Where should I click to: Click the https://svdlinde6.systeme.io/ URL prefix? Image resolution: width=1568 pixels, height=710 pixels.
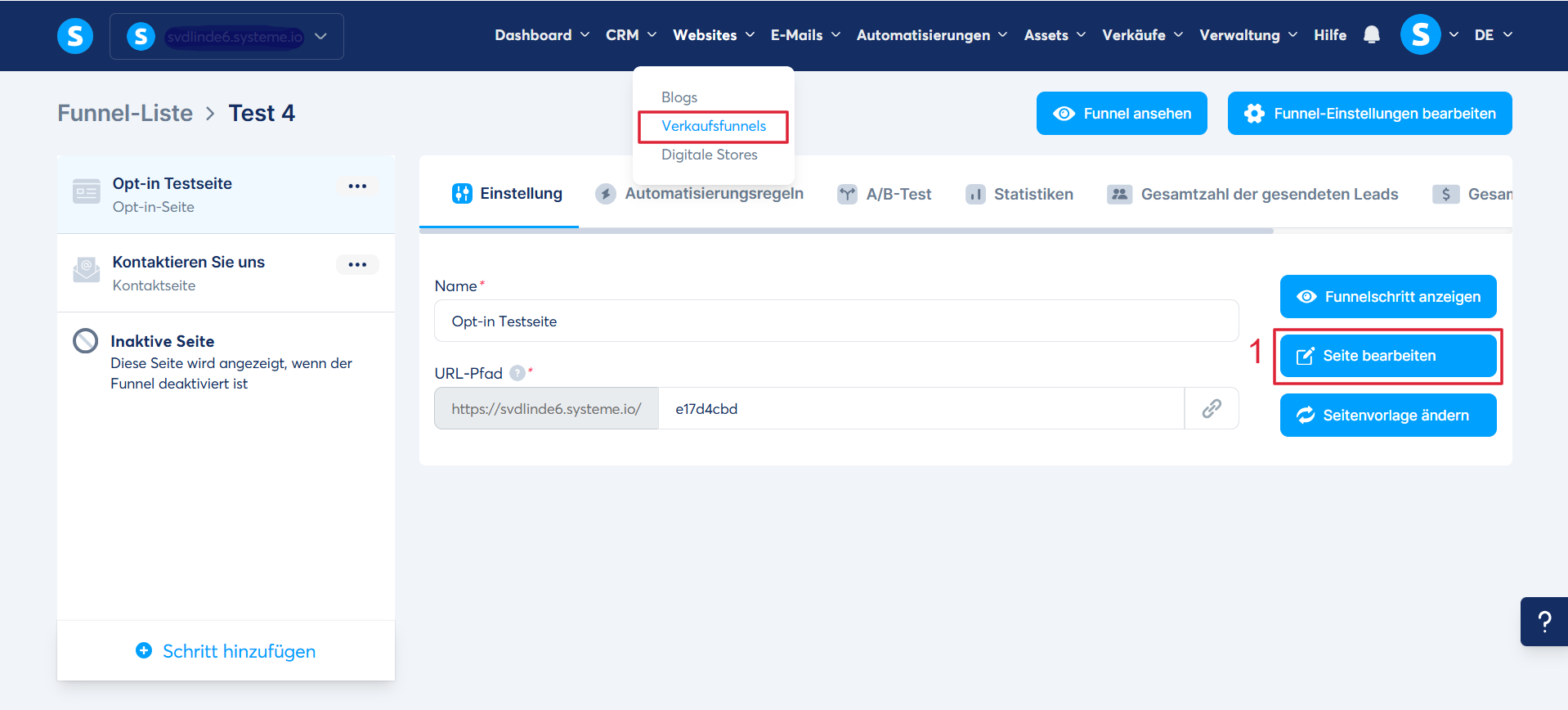(x=546, y=408)
